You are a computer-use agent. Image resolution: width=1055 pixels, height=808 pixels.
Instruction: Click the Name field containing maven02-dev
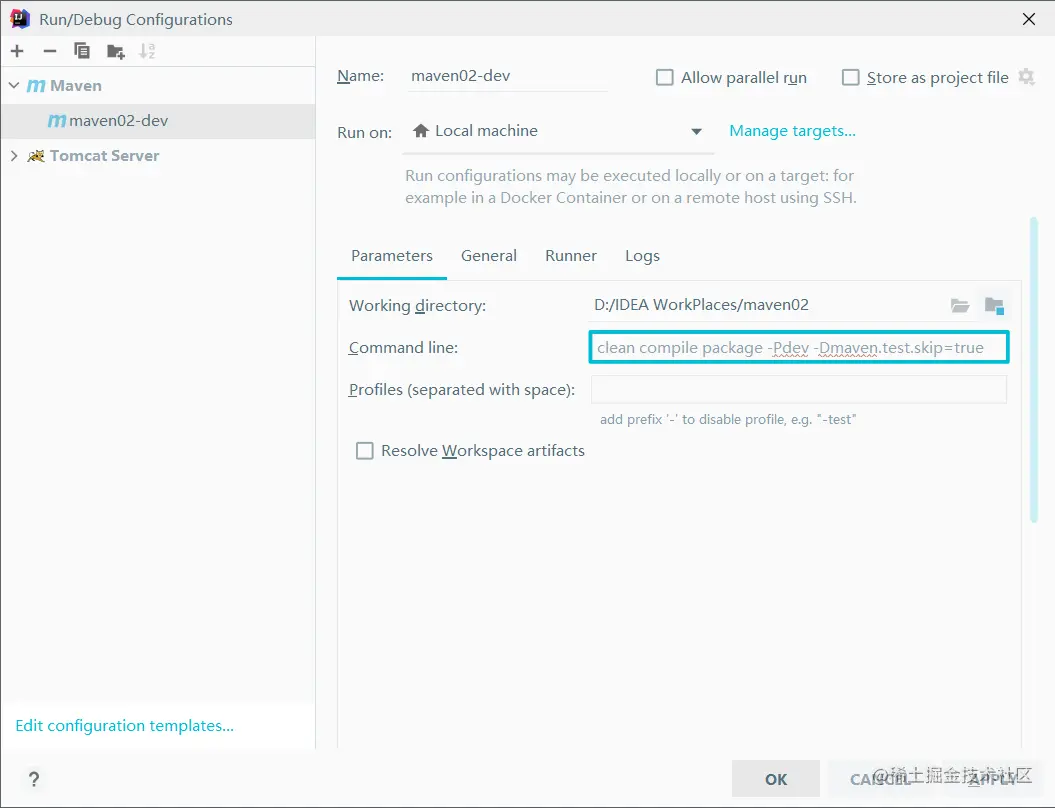(507, 76)
